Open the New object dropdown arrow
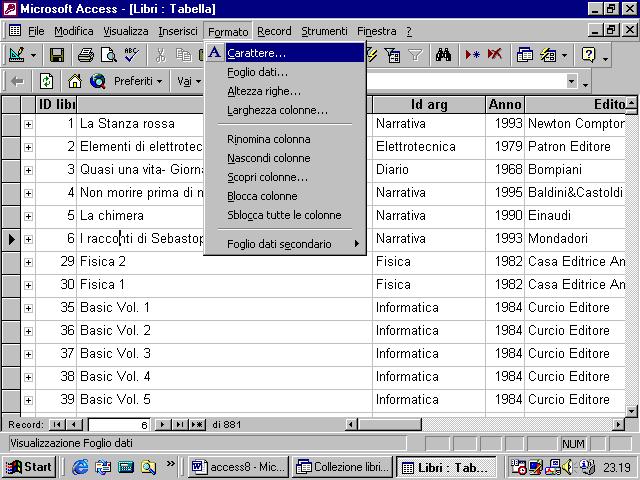The width and height of the screenshot is (640, 480). click(x=564, y=56)
